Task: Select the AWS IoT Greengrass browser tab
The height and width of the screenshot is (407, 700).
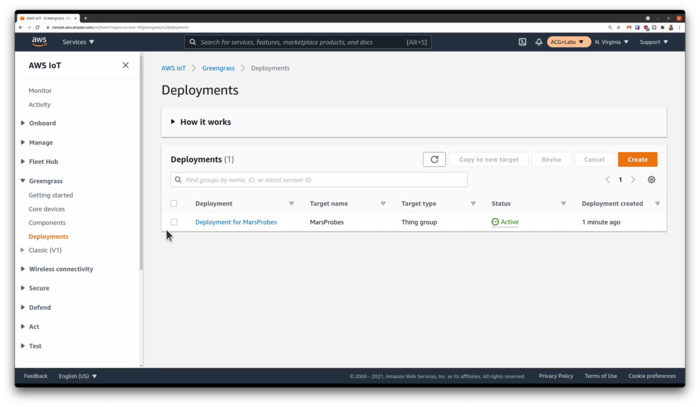Action: point(48,18)
